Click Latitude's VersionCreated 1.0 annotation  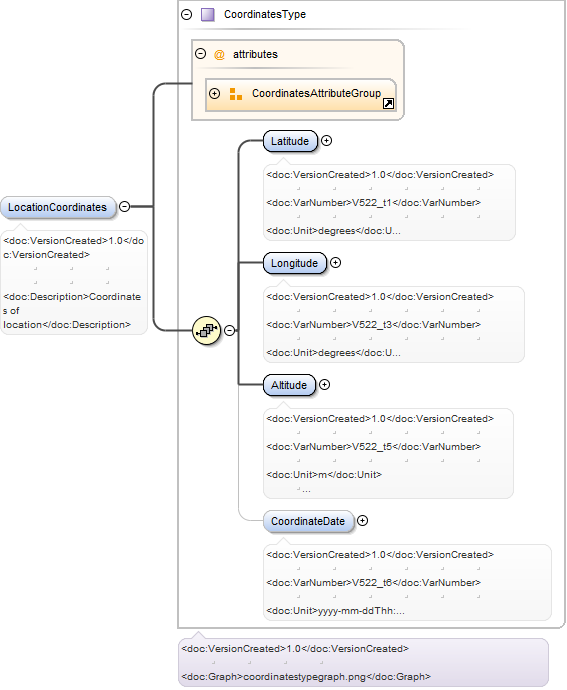380,175
